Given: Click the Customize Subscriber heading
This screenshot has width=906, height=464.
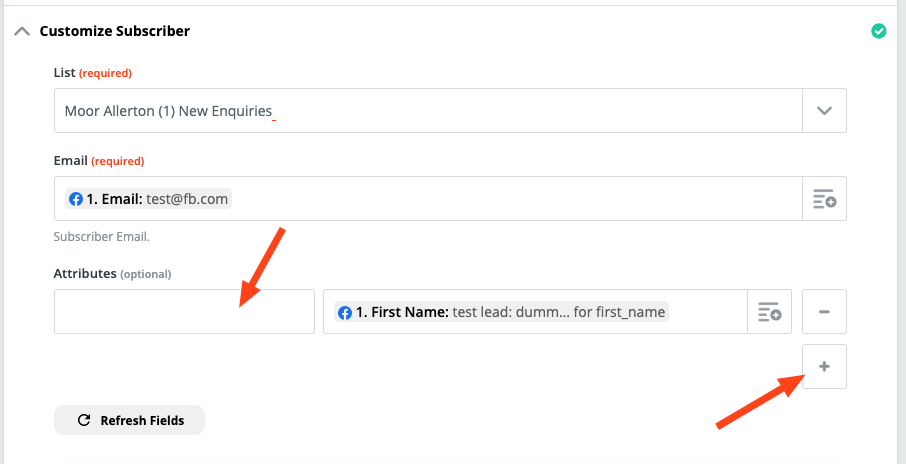Looking at the screenshot, I should click(114, 31).
